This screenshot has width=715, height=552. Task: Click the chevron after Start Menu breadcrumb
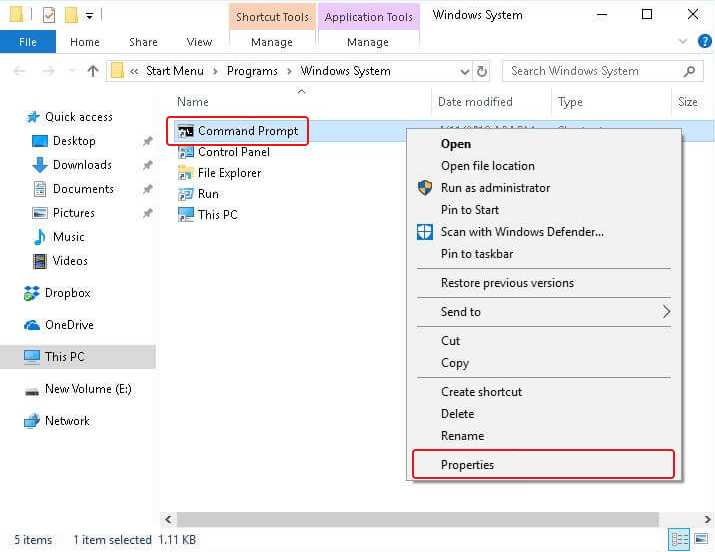215,72
